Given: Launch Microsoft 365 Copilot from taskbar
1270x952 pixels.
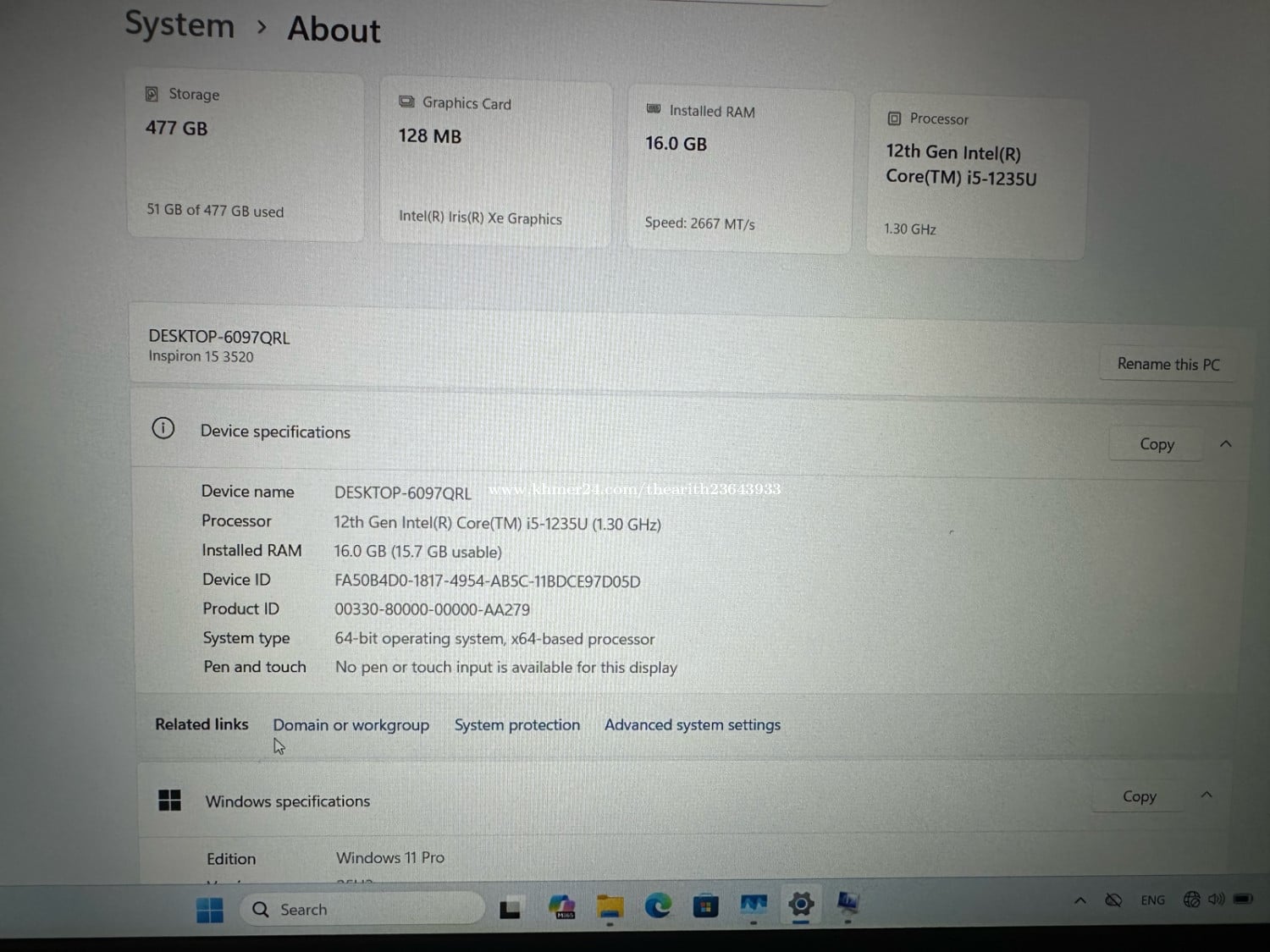Looking at the screenshot, I should (x=561, y=907).
